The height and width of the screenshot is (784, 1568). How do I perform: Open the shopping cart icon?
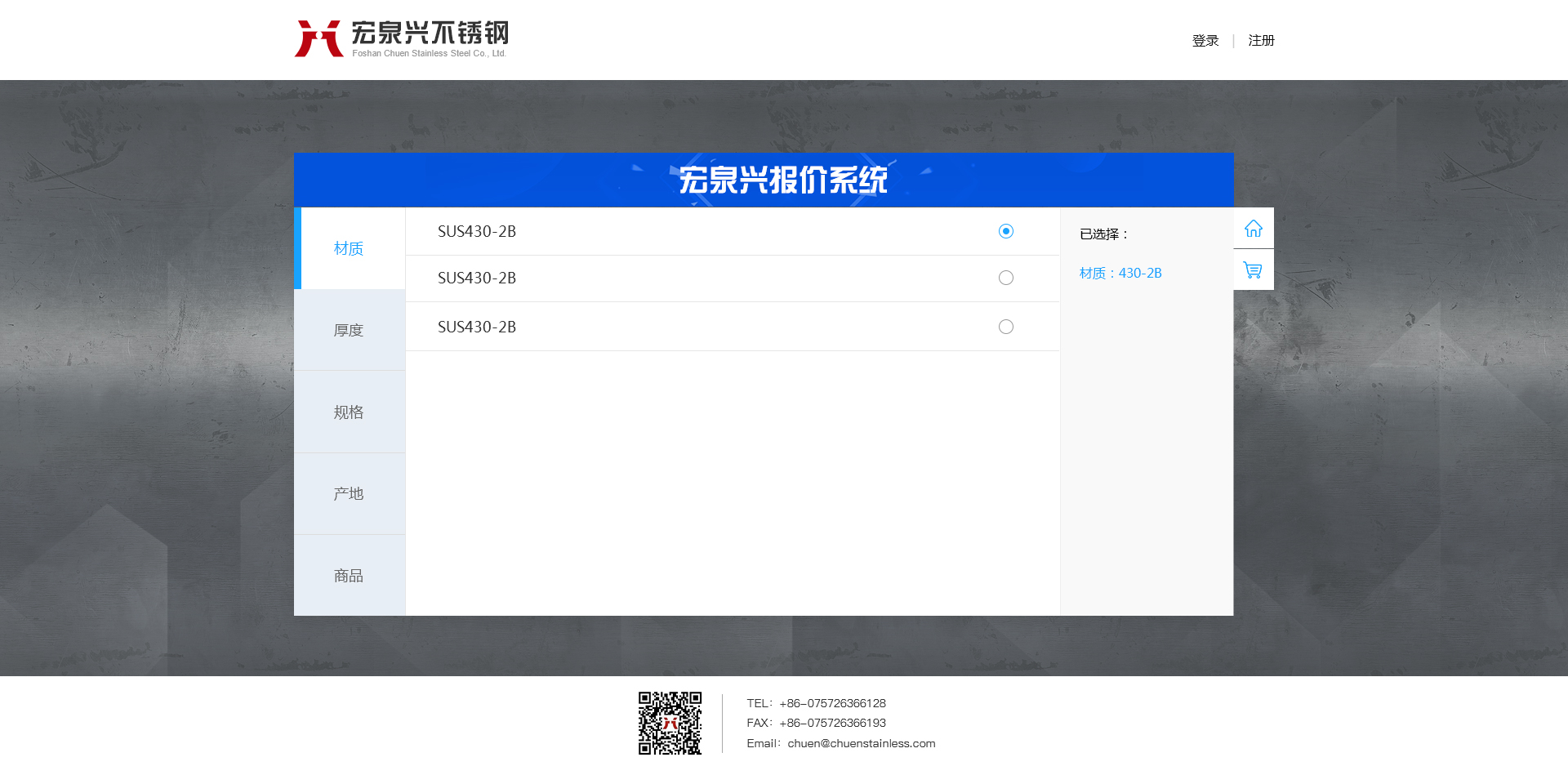(1253, 269)
